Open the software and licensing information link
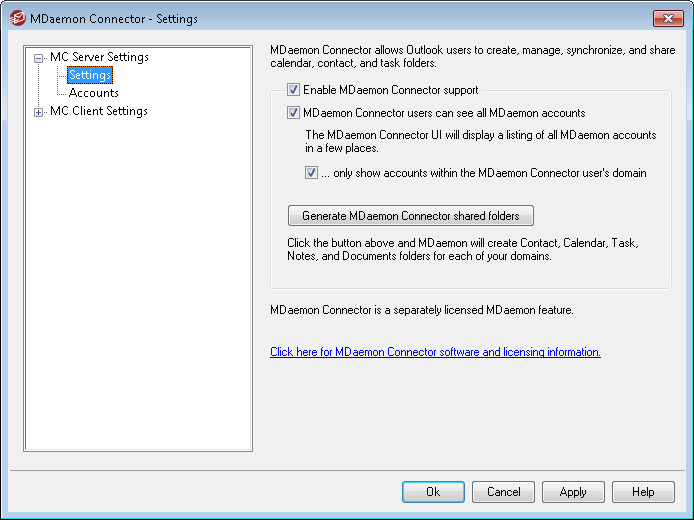This screenshot has height=520, width=694. (x=435, y=352)
